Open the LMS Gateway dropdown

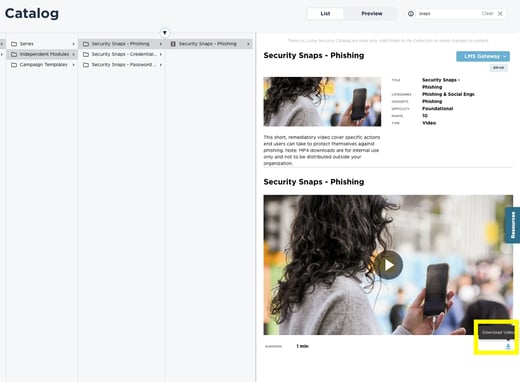(483, 56)
